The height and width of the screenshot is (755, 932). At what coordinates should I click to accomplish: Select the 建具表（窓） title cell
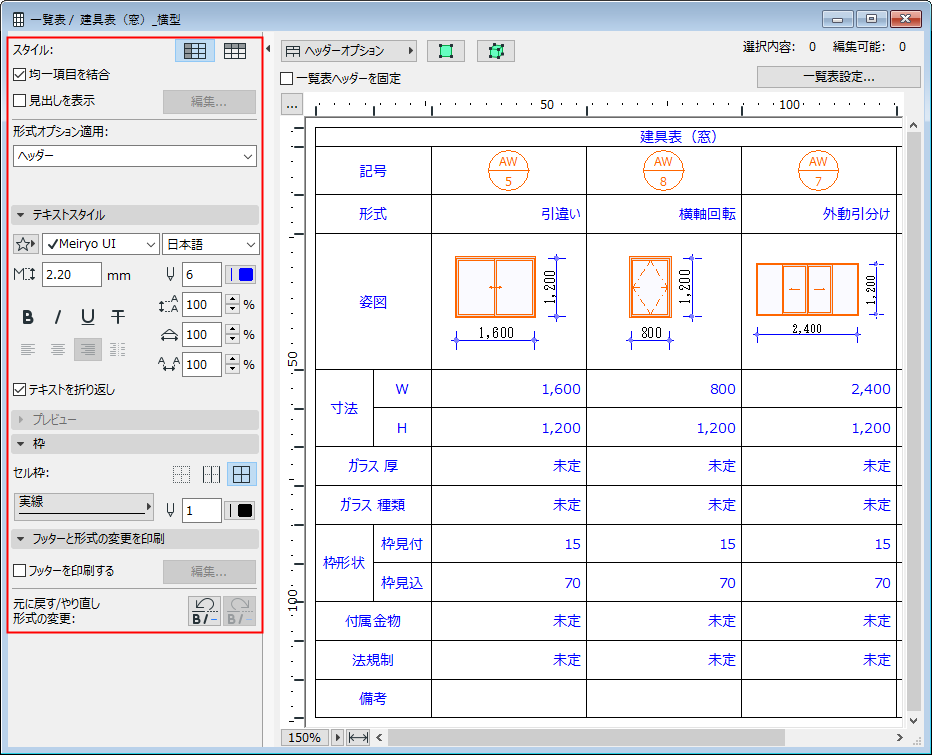pyautogui.click(x=678, y=137)
